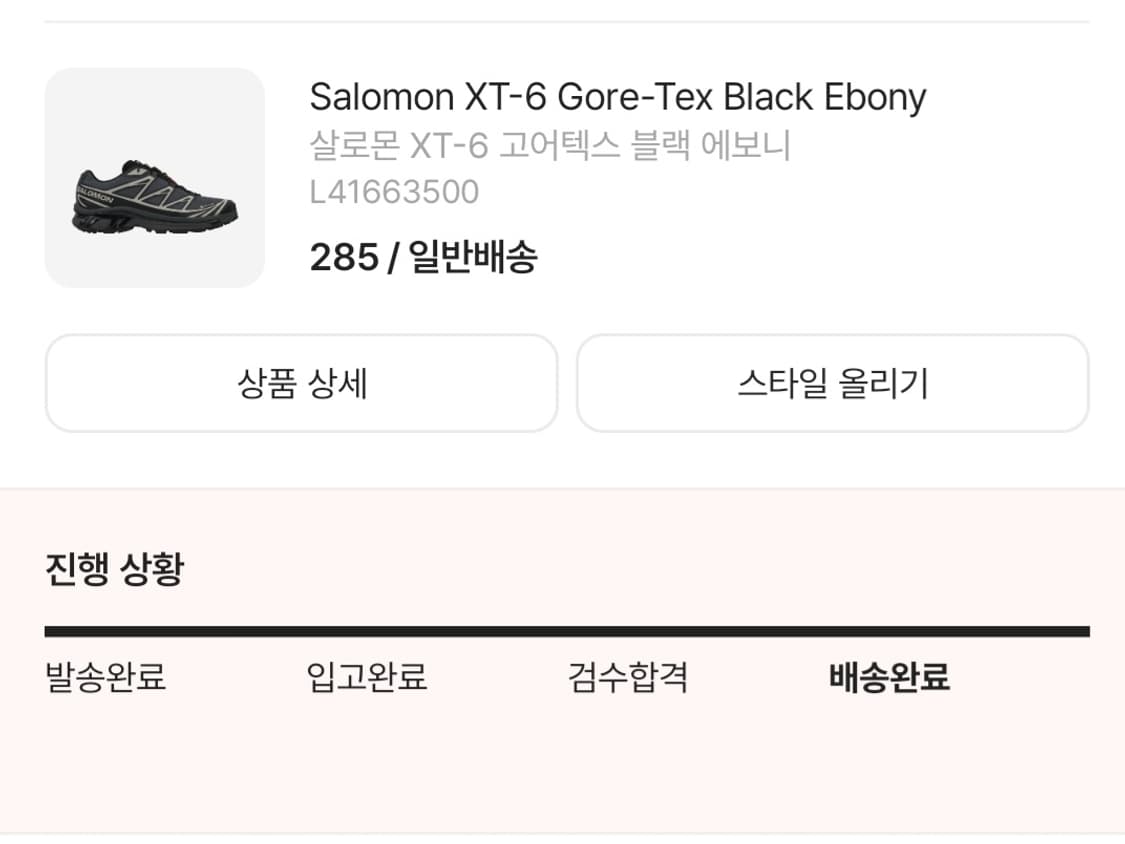Image resolution: width=1125 pixels, height=844 pixels.
Task: Tap the product title Salomon XT-6 Gore-Tex
Action: click(618, 97)
